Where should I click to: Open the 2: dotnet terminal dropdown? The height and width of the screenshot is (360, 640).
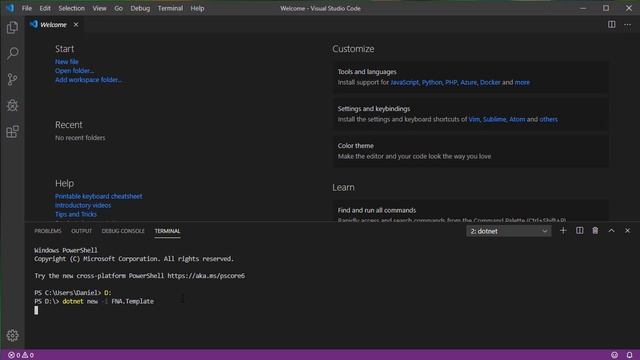point(509,231)
